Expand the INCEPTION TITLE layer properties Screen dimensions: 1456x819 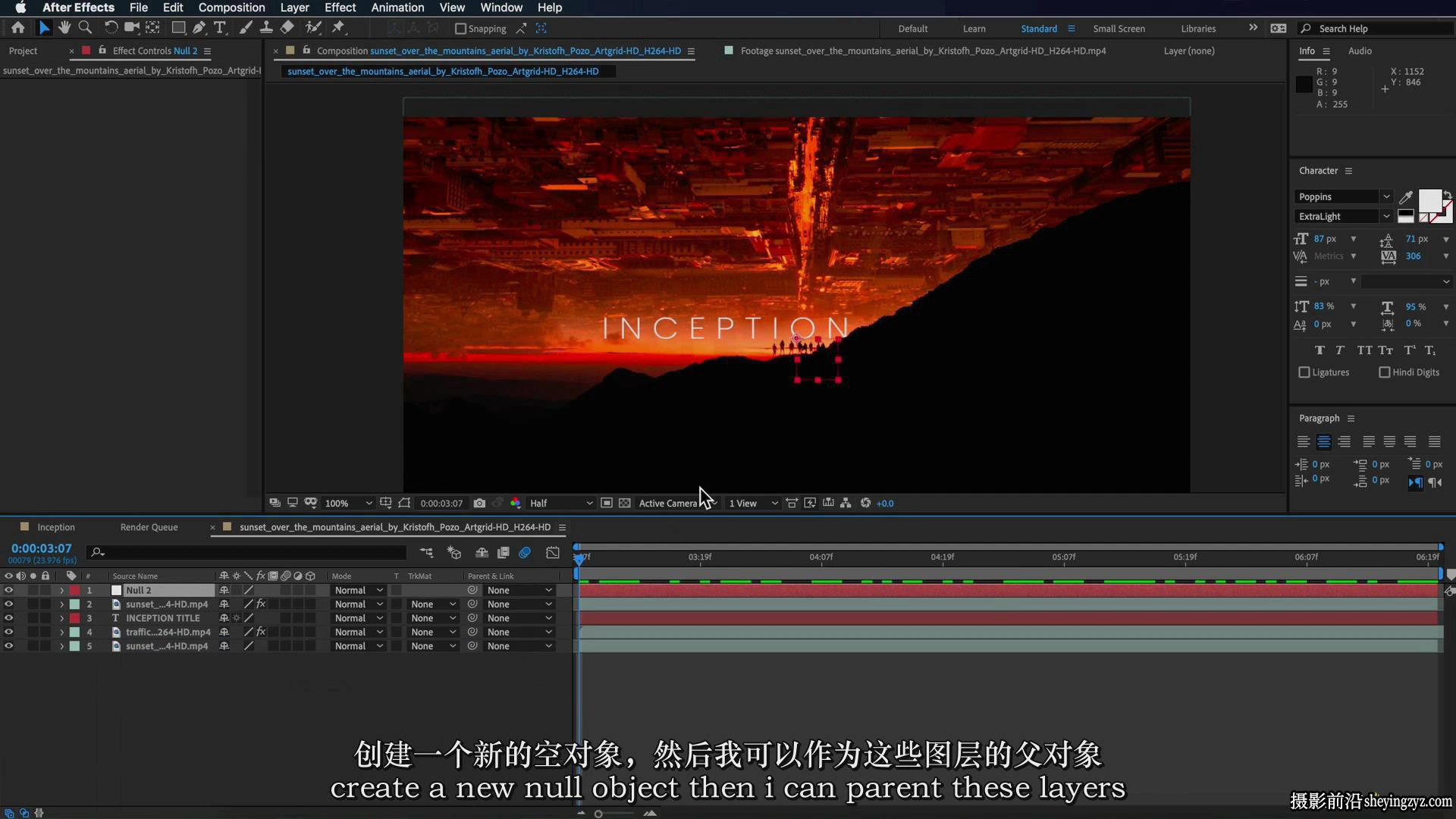pos(61,618)
